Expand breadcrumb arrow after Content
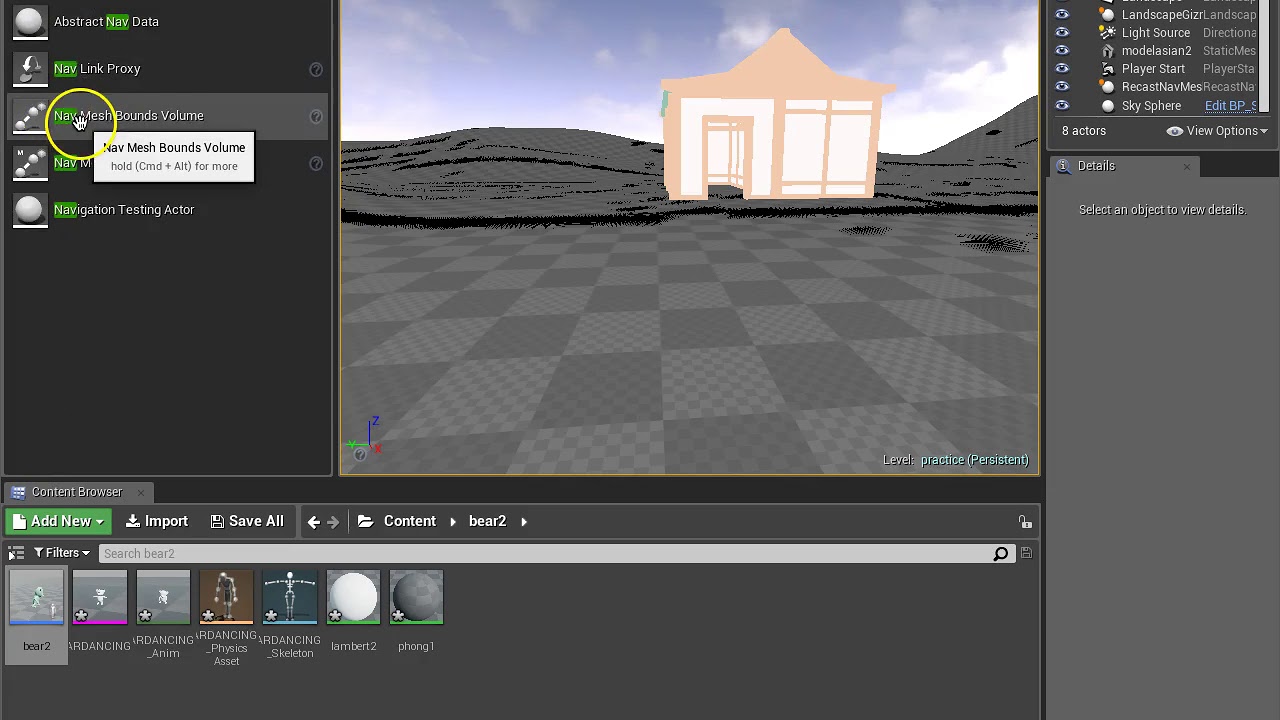This screenshot has height=720, width=1280. [x=453, y=521]
